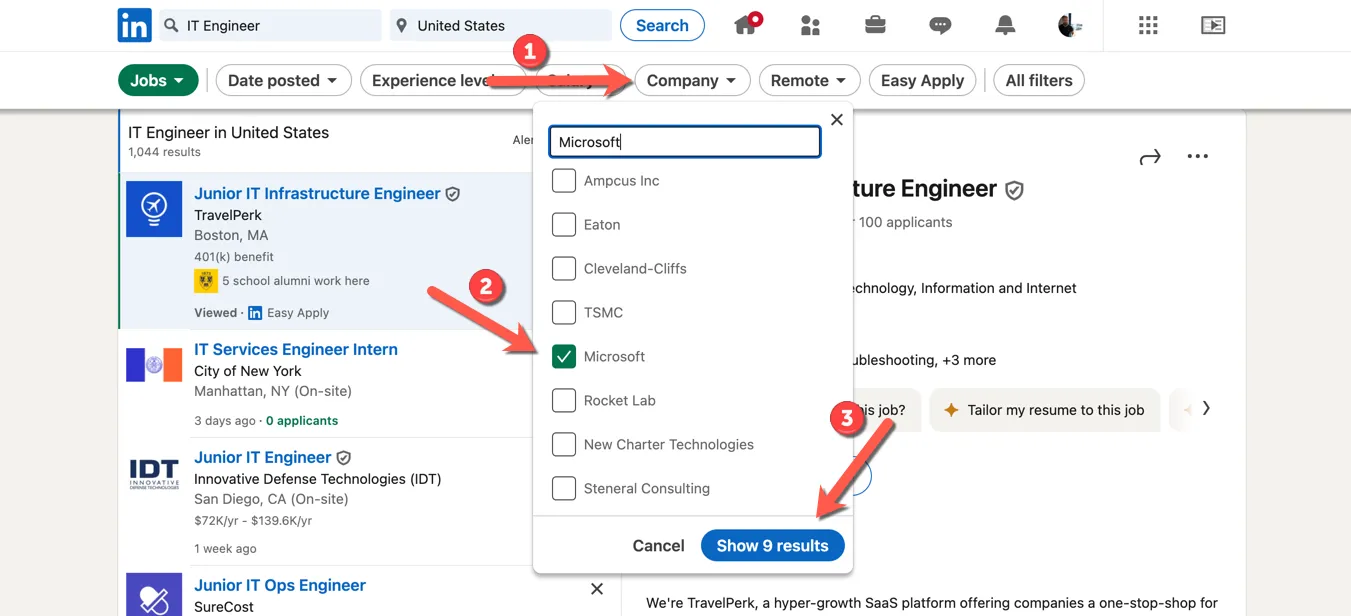The height and width of the screenshot is (616, 1351).
Task: Check the Ampcus Inc checkbox
Action: [x=564, y=180]
